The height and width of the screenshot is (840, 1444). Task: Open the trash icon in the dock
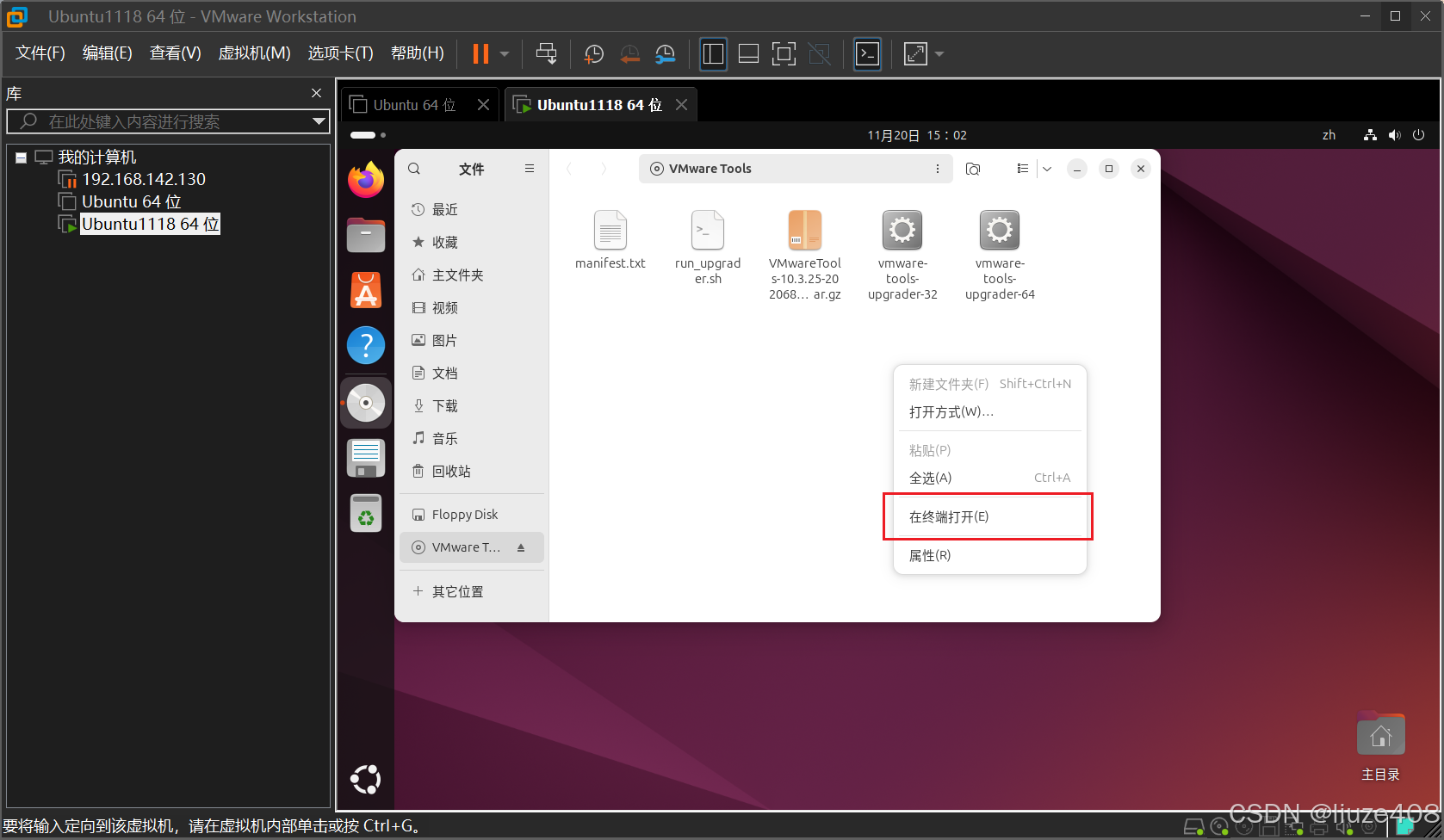[366, 513]
